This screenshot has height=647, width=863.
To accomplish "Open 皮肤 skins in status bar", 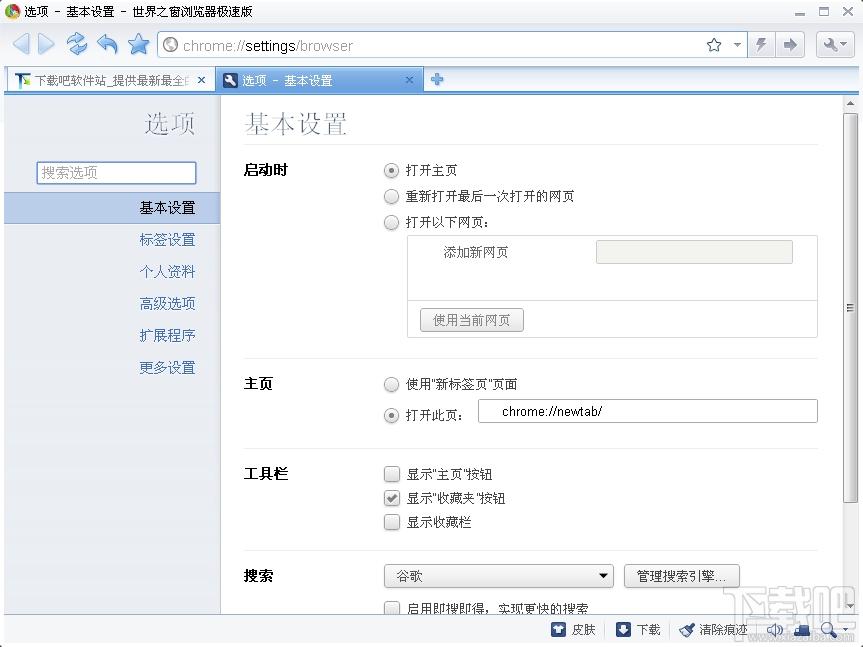I will coord(574,629).
